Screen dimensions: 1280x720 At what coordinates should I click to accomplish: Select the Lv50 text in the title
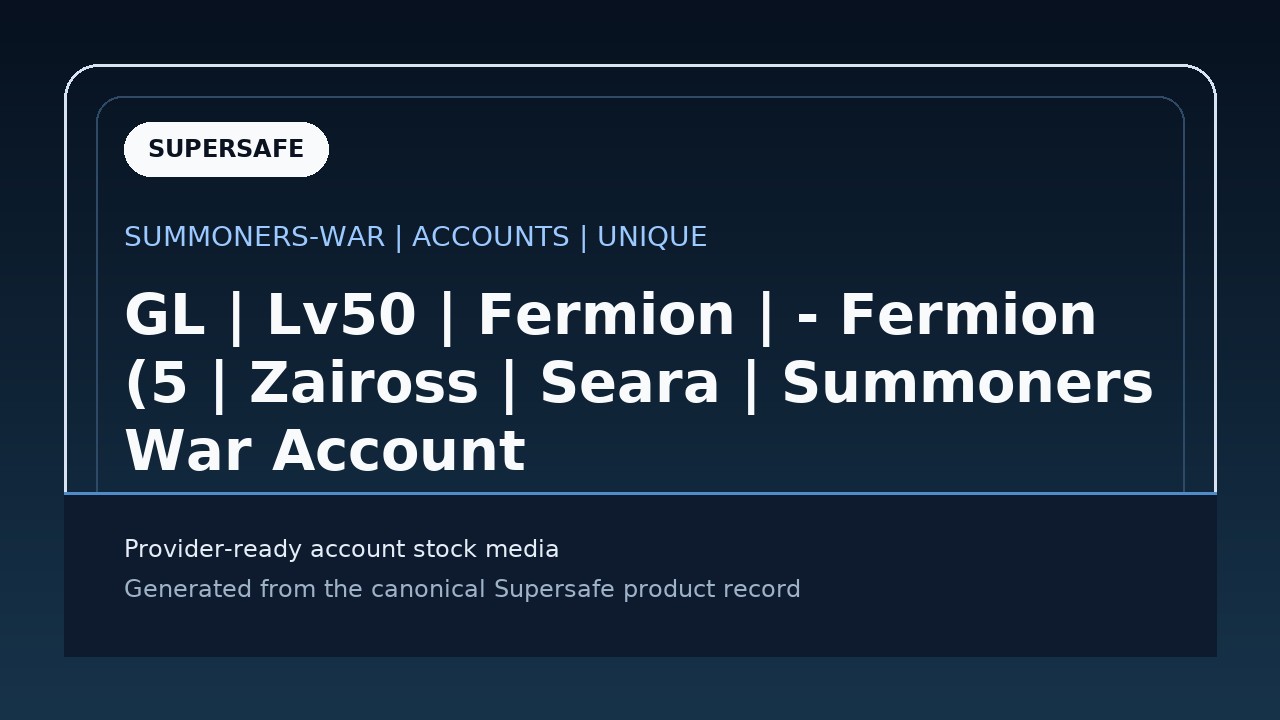click(x=341, y=316)
